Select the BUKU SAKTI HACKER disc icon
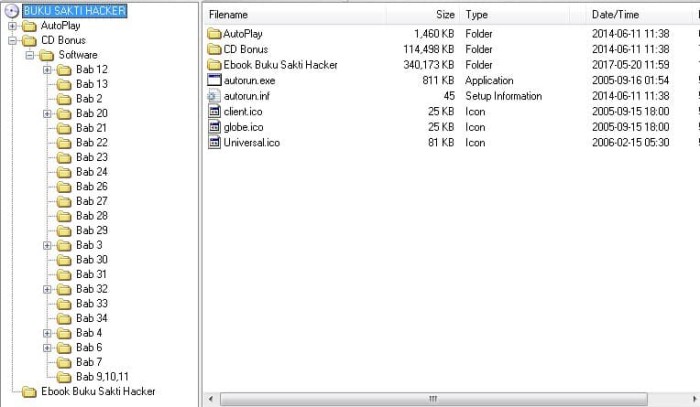This screenshot has height=407, width=700. point(12,11)
